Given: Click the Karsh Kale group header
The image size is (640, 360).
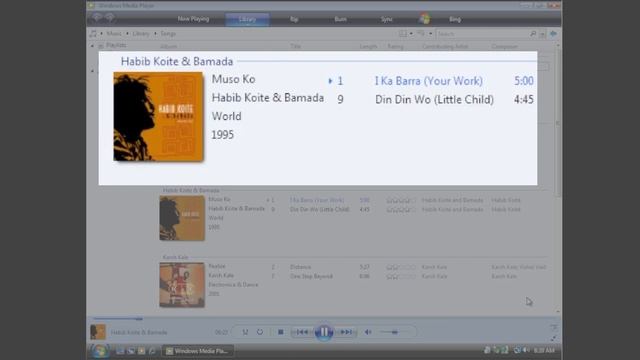Looking at the screenshot, I should [175, 257].
